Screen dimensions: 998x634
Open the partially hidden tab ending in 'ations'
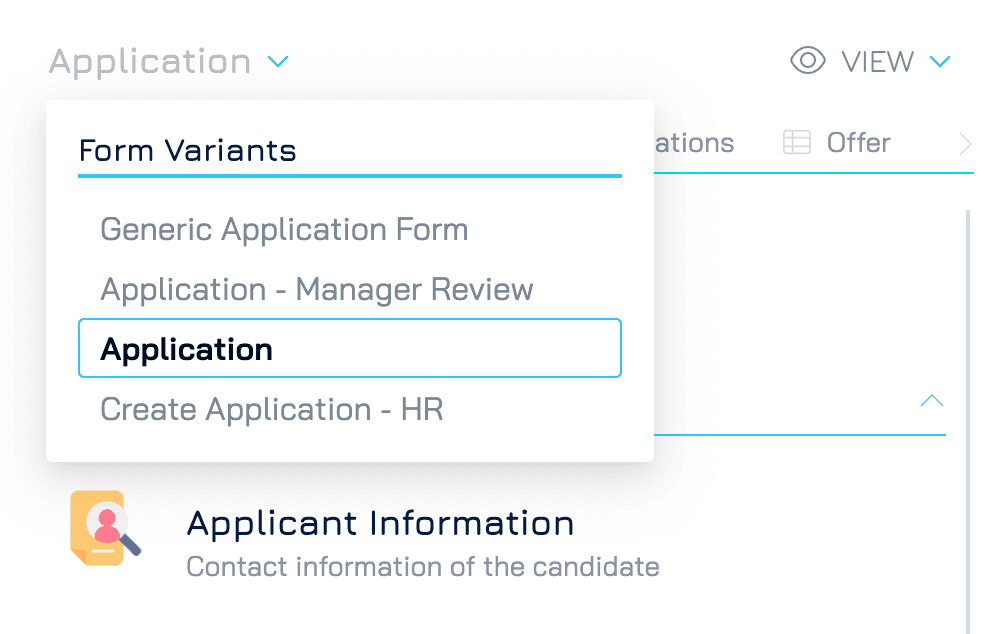pos(694,143)
